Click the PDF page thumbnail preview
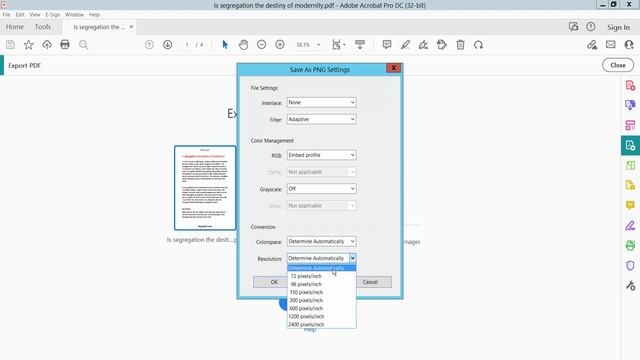The height and width of the screenshot is (360, 640). point(205,188)
